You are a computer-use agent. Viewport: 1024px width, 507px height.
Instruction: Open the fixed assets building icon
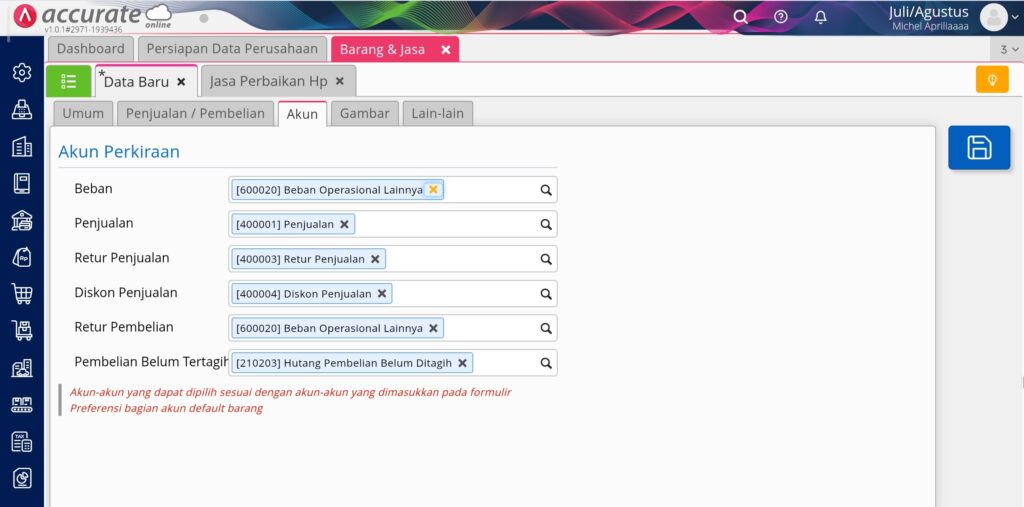[22, 368]
